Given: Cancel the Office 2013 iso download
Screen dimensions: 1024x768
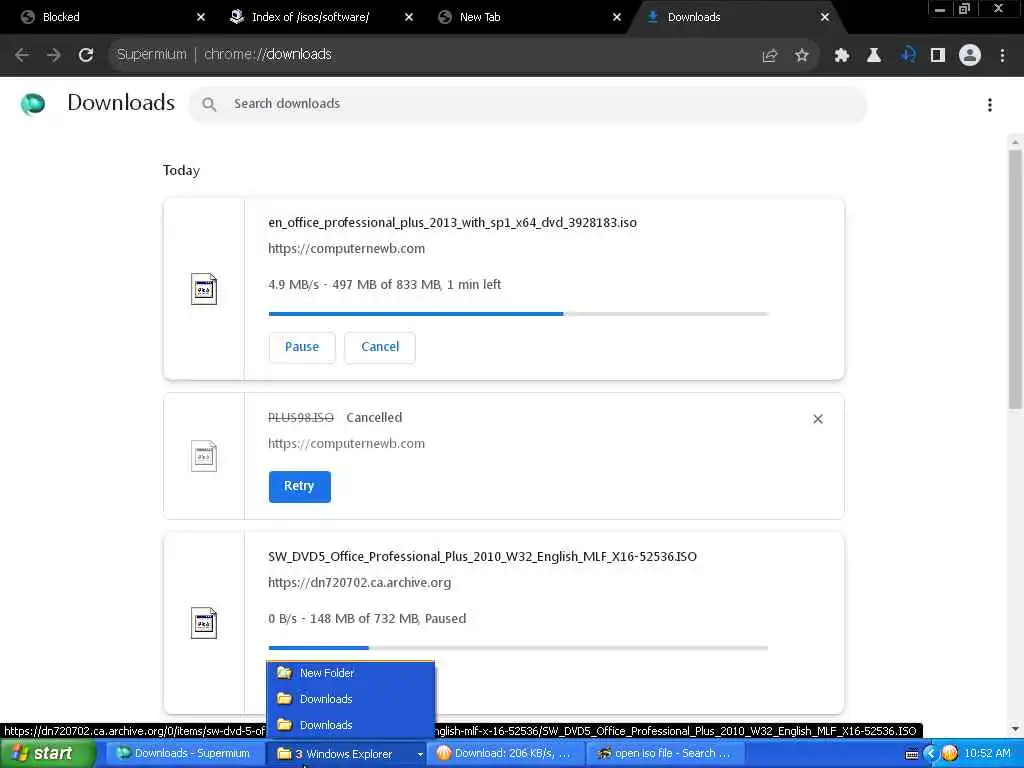Looking at the screenshot, I should (x=380, y=347).
